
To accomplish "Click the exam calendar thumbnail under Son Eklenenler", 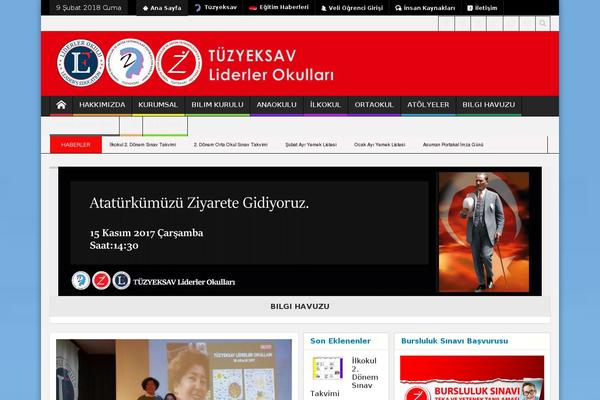I will 328,368.
